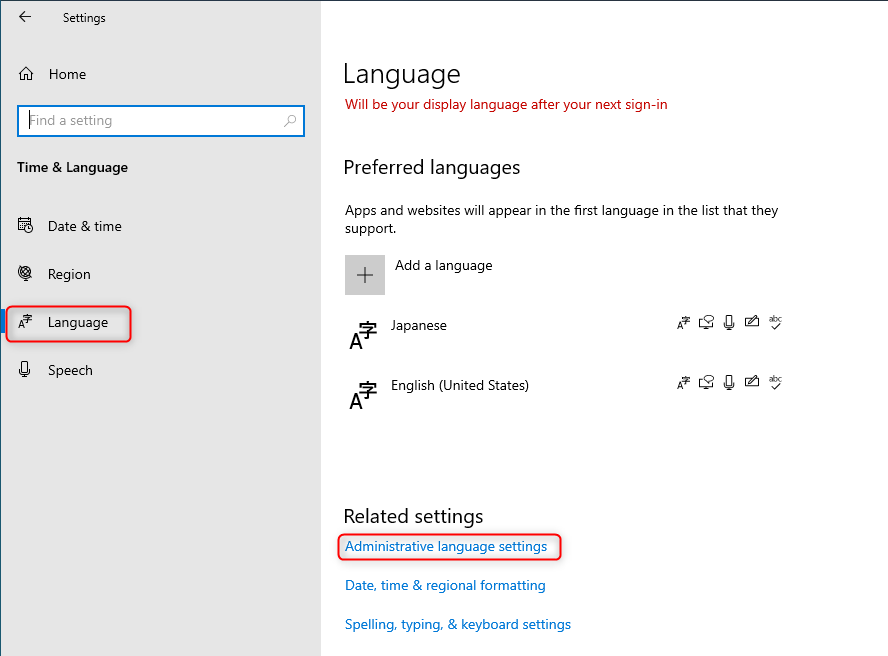Open Spelling, typing, & keyboard settings link
The height and width of the screenshot is (656, 888).
[458, 624]
